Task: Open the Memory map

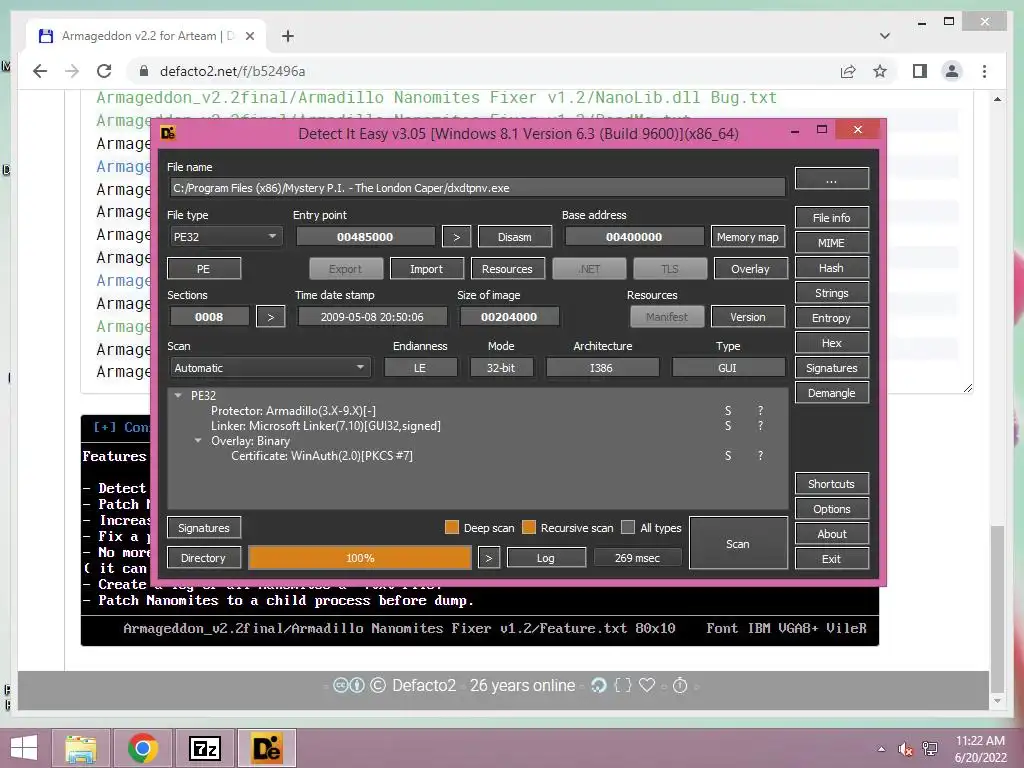Action: [748, 237]
